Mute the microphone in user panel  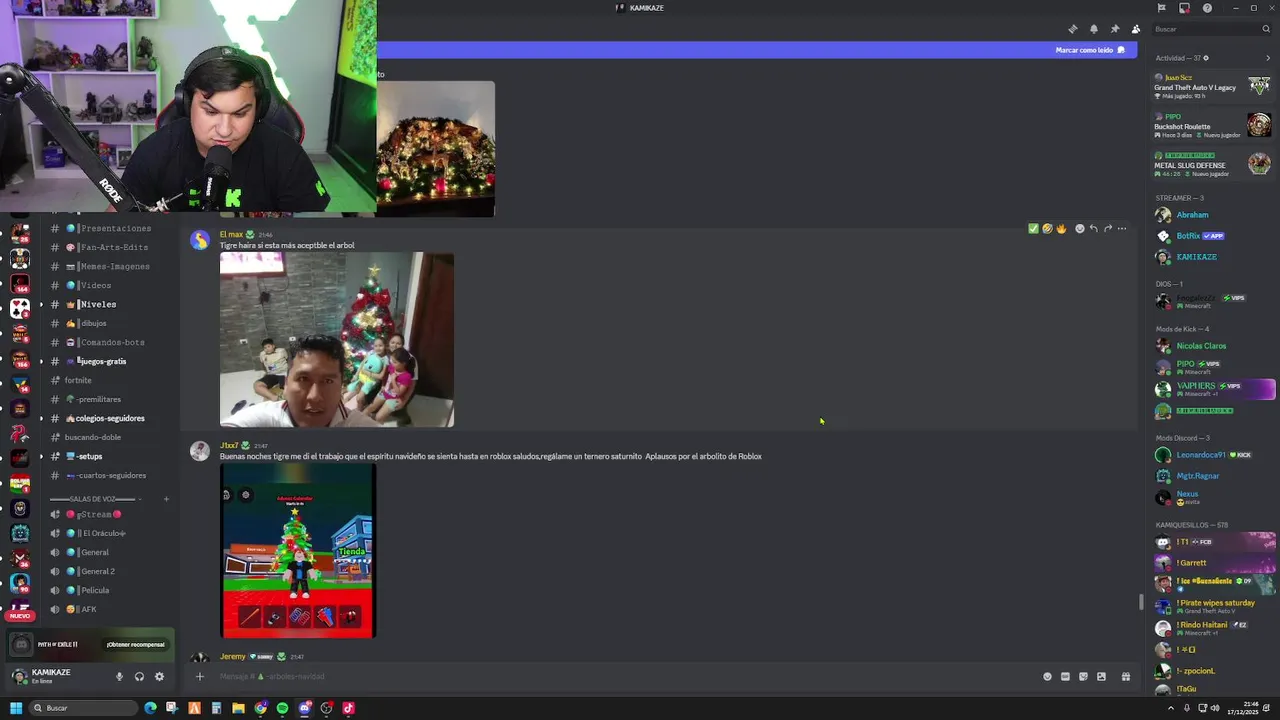(x=119, y=677)
